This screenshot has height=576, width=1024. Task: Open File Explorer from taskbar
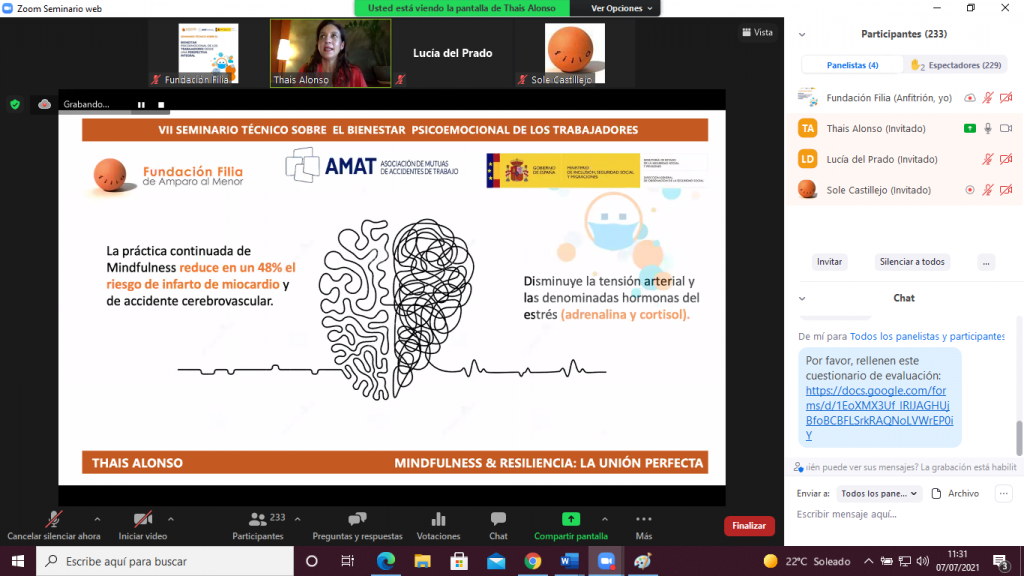[423, 561]
